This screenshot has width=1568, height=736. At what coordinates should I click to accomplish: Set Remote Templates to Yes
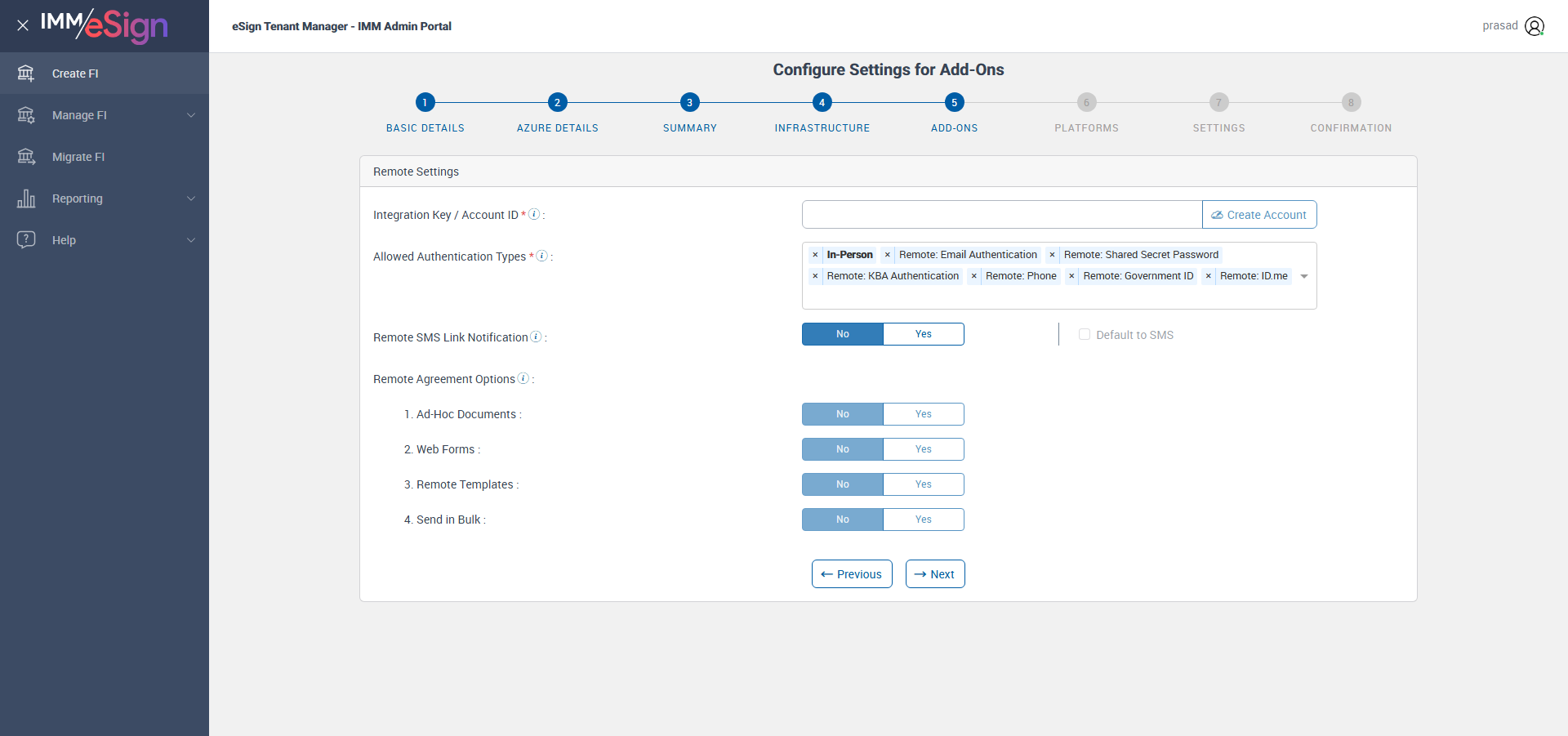click(924, 484)
